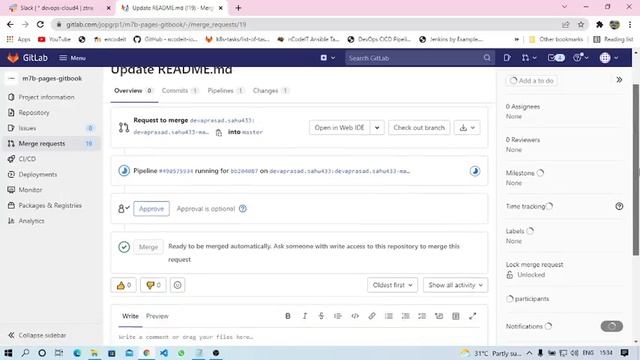Click pipeline stage icon on right
The image size is (640, 360).
(x=475, y=171)
